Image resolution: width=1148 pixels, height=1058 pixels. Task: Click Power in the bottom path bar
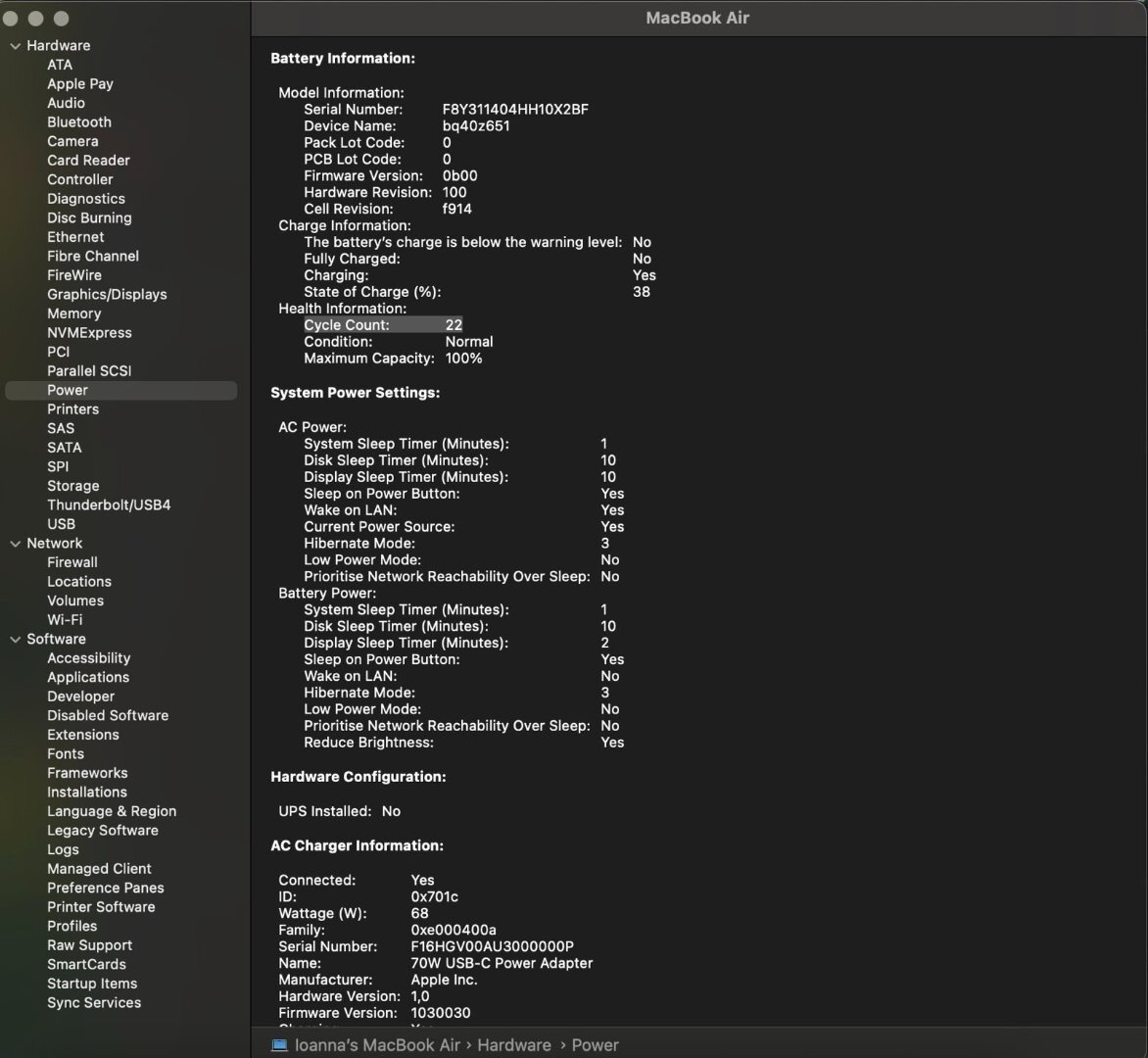[595, 1045]
